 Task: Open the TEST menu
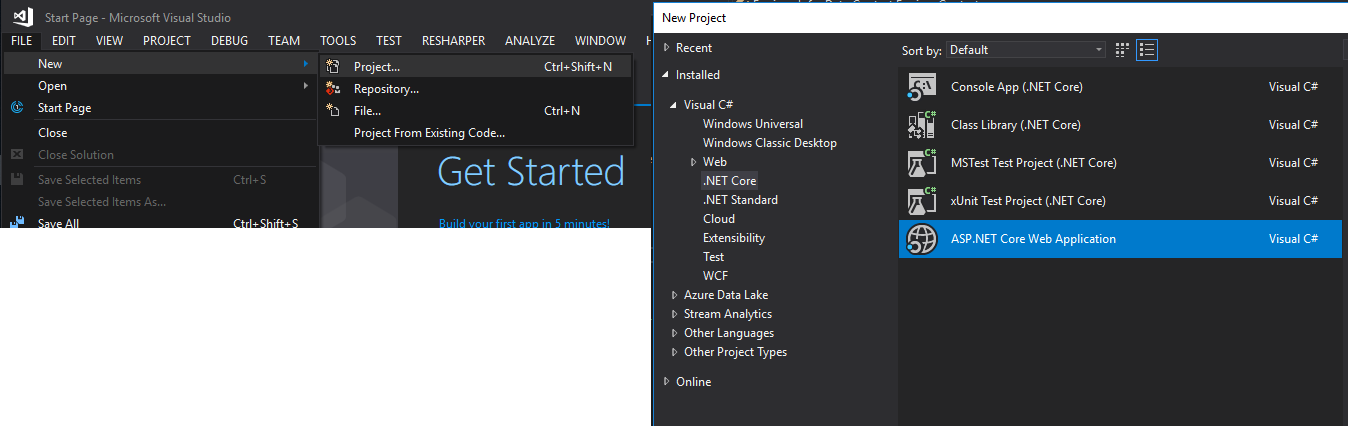(389, 41)
